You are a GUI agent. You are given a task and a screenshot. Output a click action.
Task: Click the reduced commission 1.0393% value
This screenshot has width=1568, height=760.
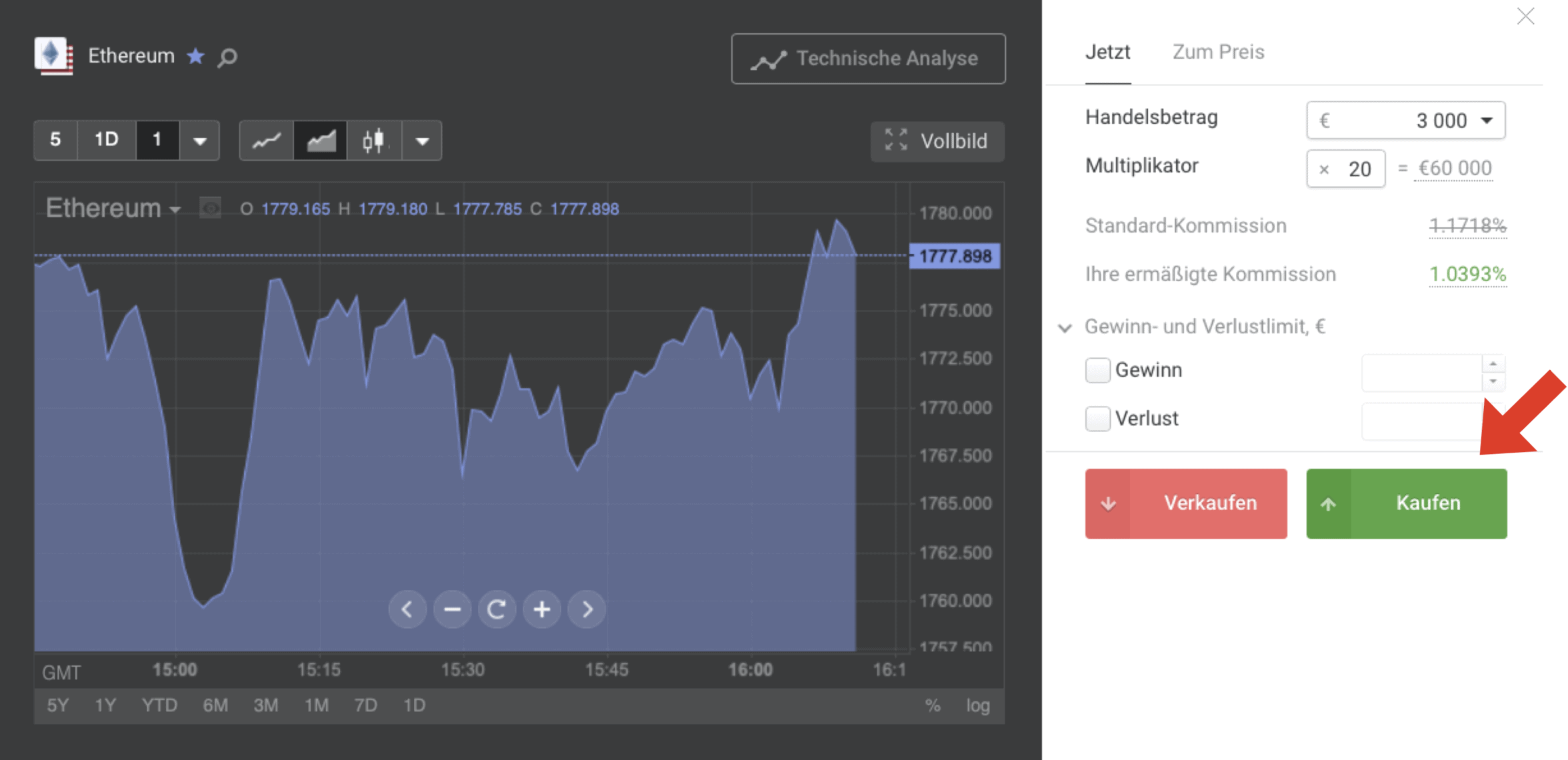pyautogui.click(x=1467, y=275)
